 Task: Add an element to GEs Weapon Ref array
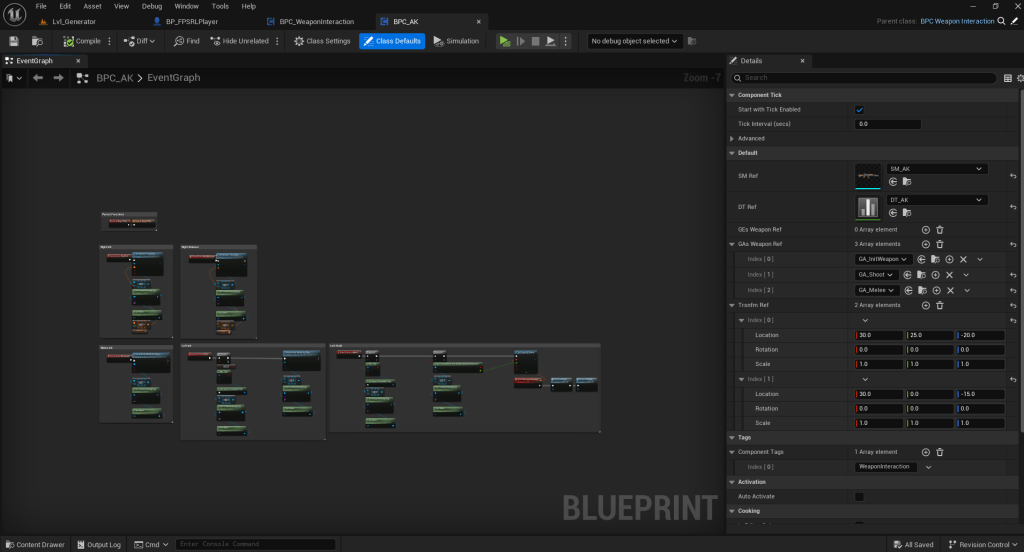point(925,229)
